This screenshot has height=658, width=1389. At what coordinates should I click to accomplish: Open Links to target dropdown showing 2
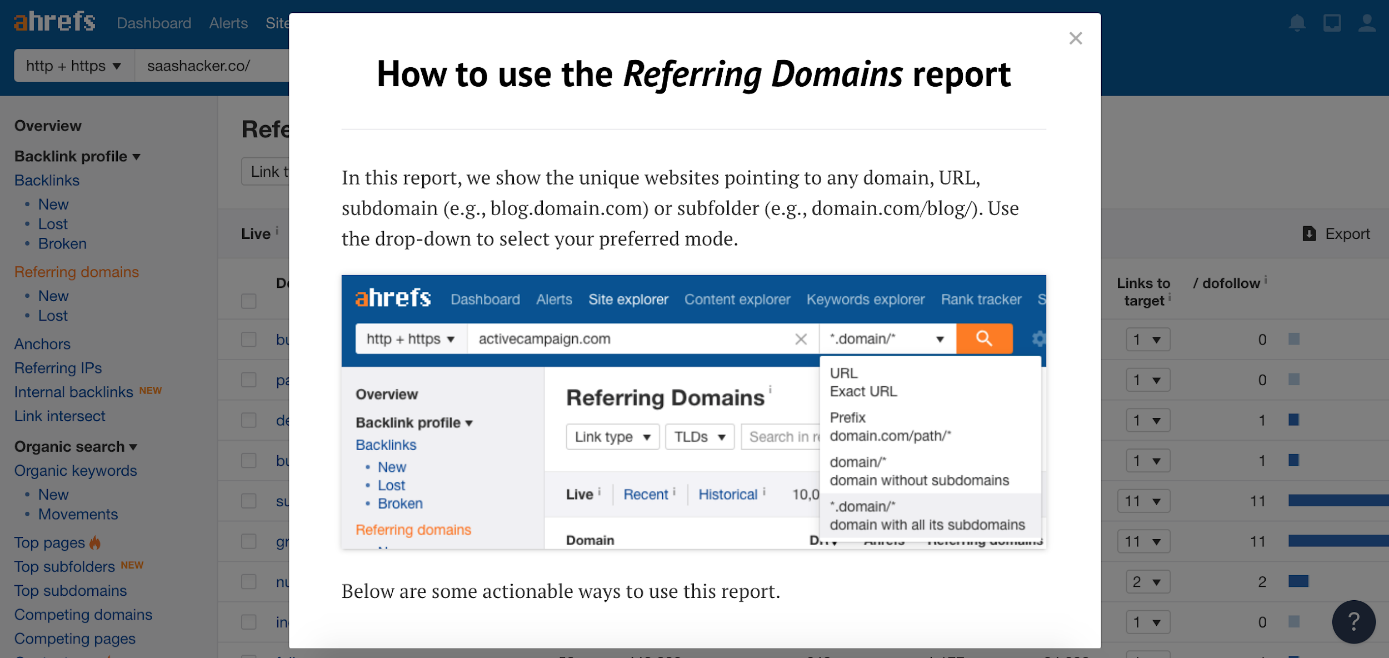coord(1147,581)
